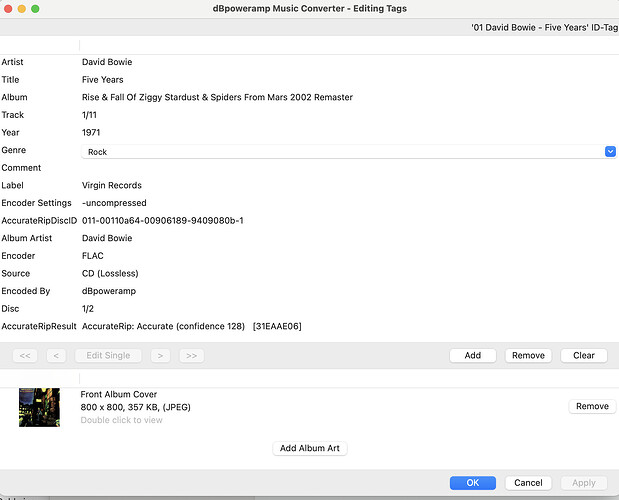Click the Album tag label

(15, 97)
